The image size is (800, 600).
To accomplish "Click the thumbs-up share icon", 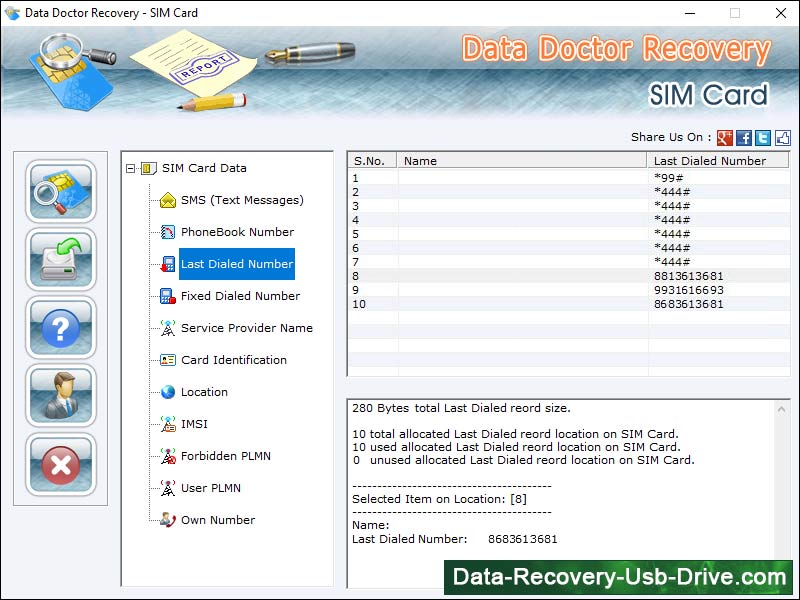I will (782, 138).
